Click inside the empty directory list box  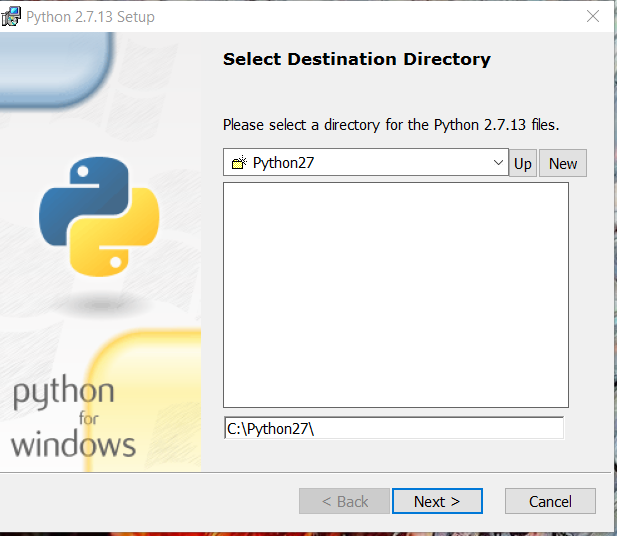(396, 295)
